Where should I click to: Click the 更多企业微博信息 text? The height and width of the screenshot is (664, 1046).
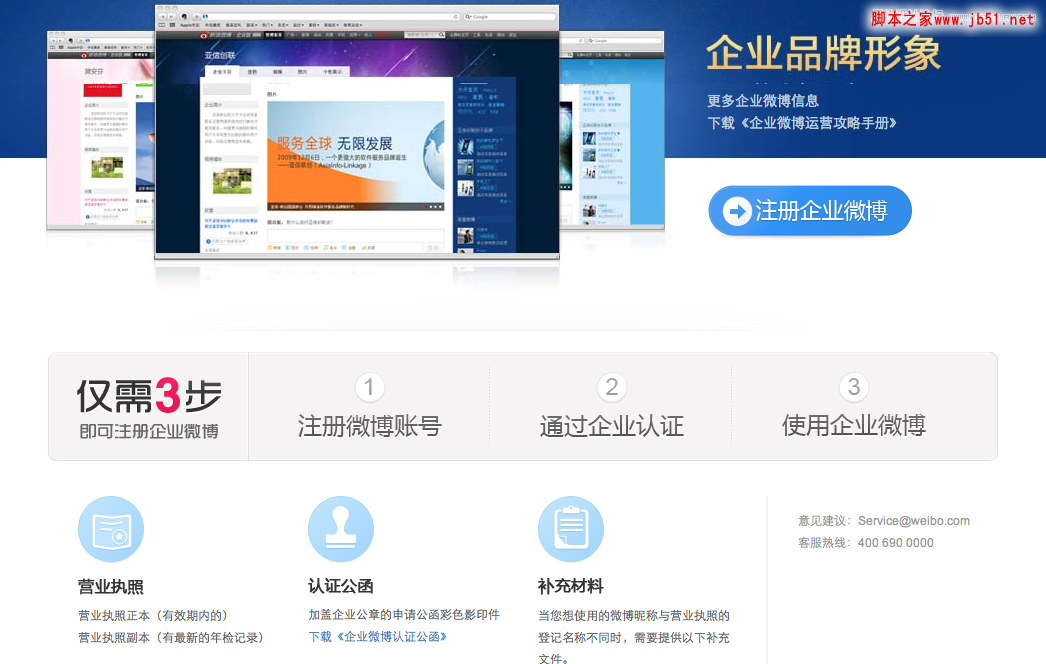763,101
